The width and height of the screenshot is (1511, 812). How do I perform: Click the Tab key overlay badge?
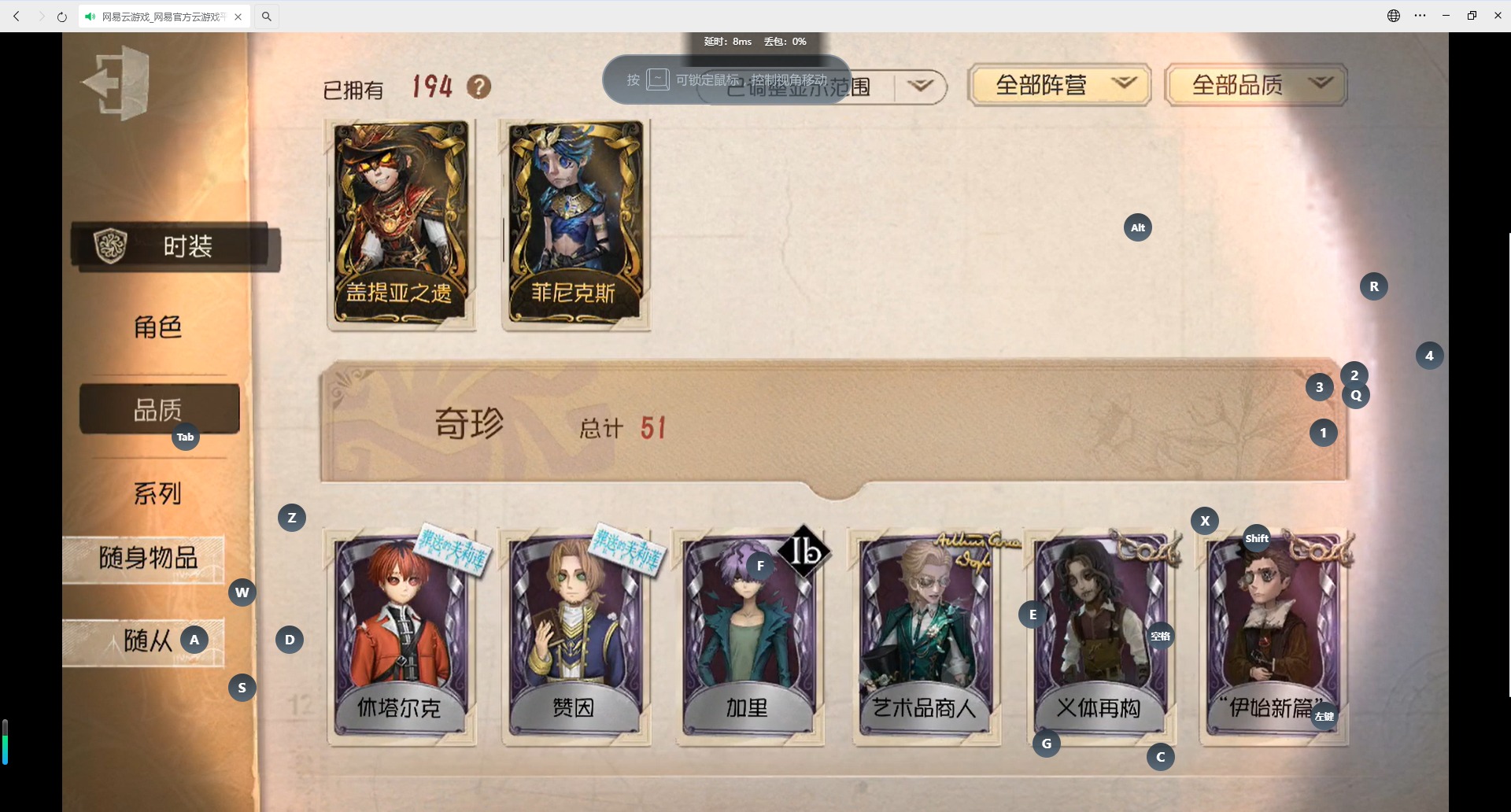[186, 437]
